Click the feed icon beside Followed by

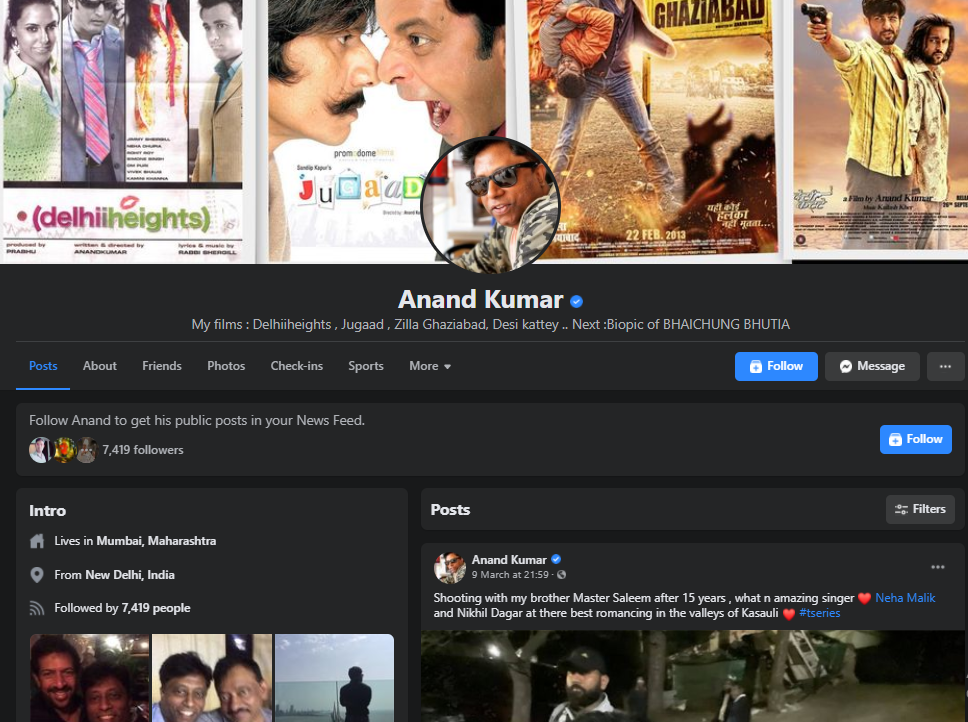(37, 608)
